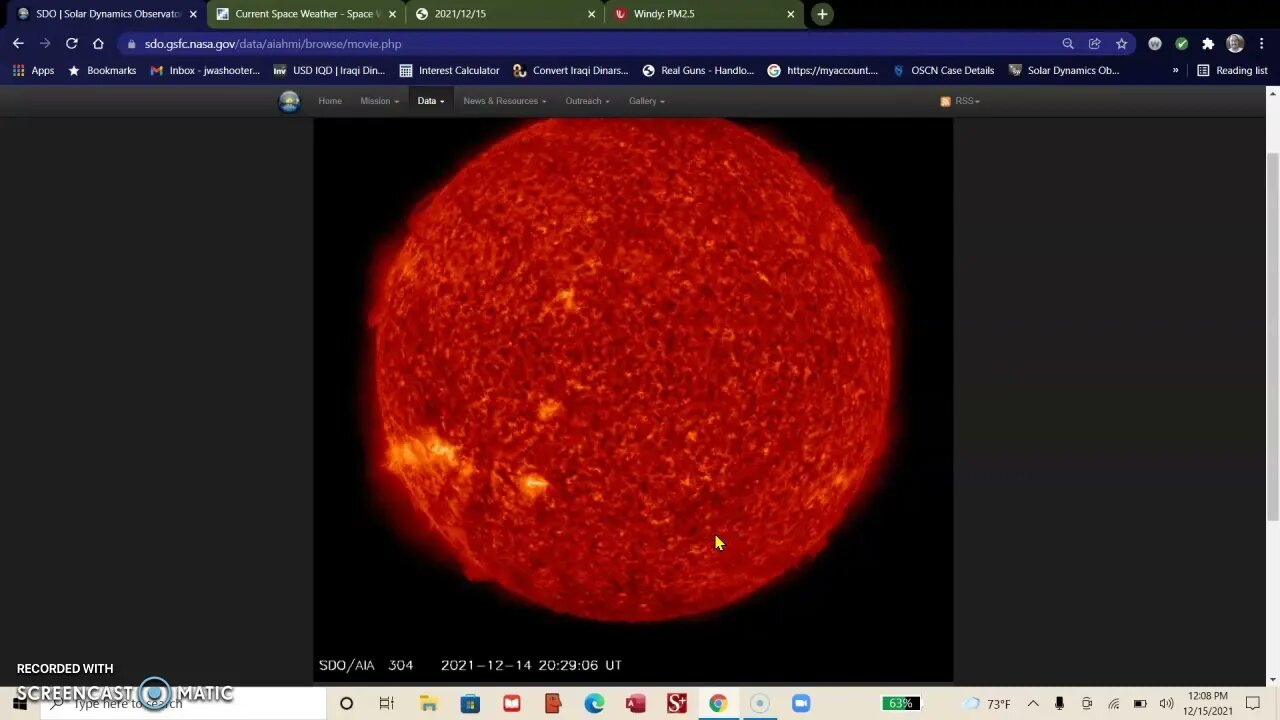This screenshot has height=720, width=1280.
Task: Open the Reading list panel
Action: 1232,71
